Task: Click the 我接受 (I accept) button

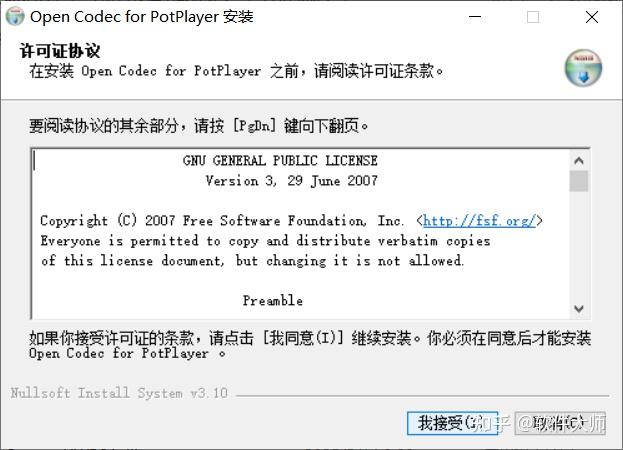Action: coord(453,423)
